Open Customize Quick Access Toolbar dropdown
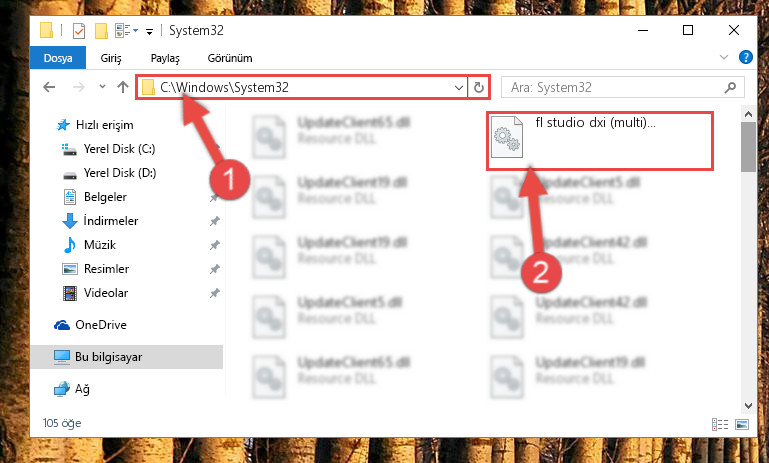769x463 pixels. pos(150,31)
